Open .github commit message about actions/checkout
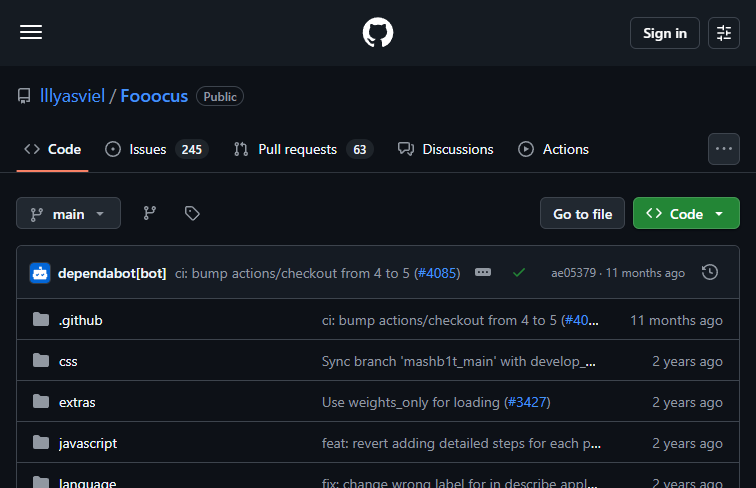 coord(441,320)
